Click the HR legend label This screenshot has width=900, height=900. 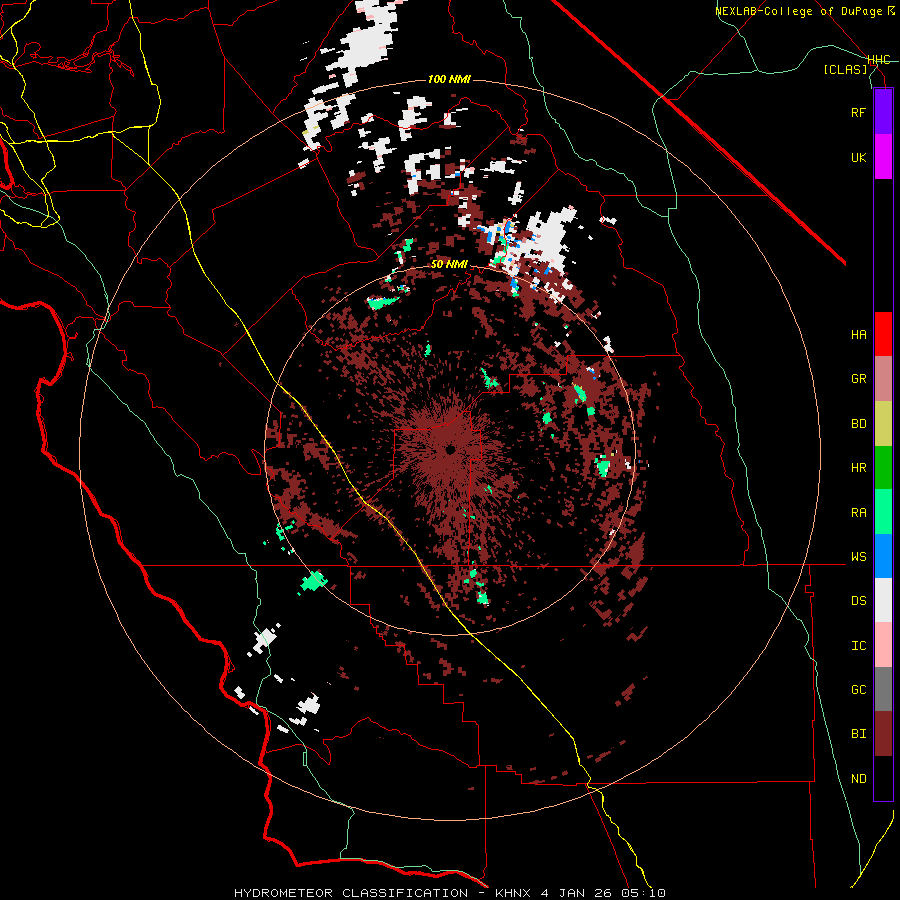858,468
